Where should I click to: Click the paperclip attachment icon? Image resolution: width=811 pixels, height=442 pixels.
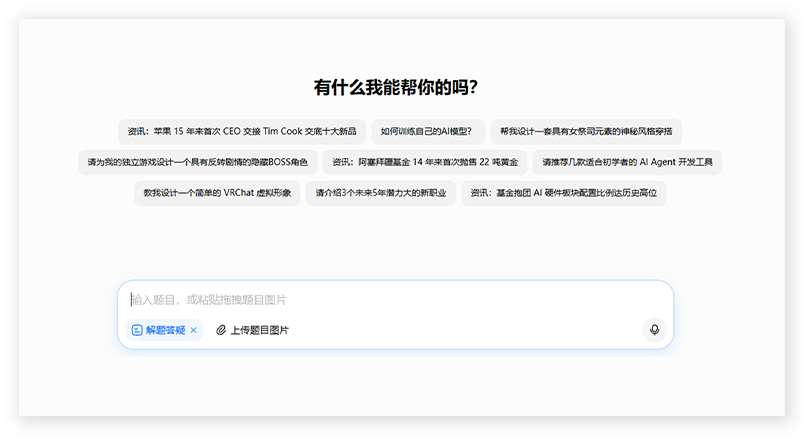[221, 330]
